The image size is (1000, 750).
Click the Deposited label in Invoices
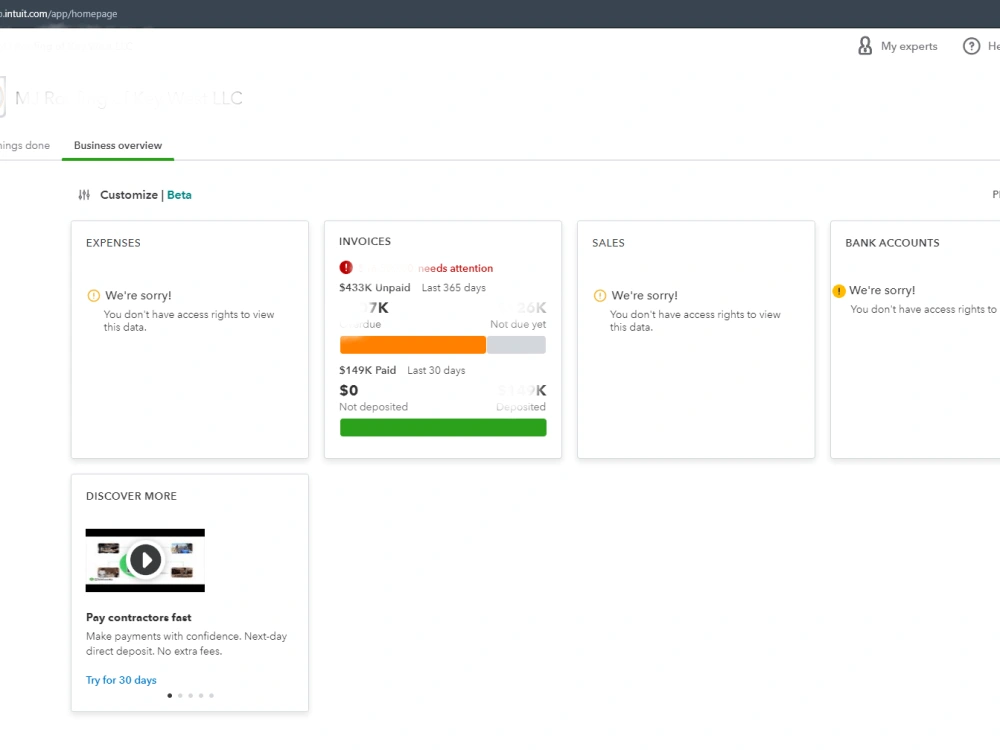point(521,407)
